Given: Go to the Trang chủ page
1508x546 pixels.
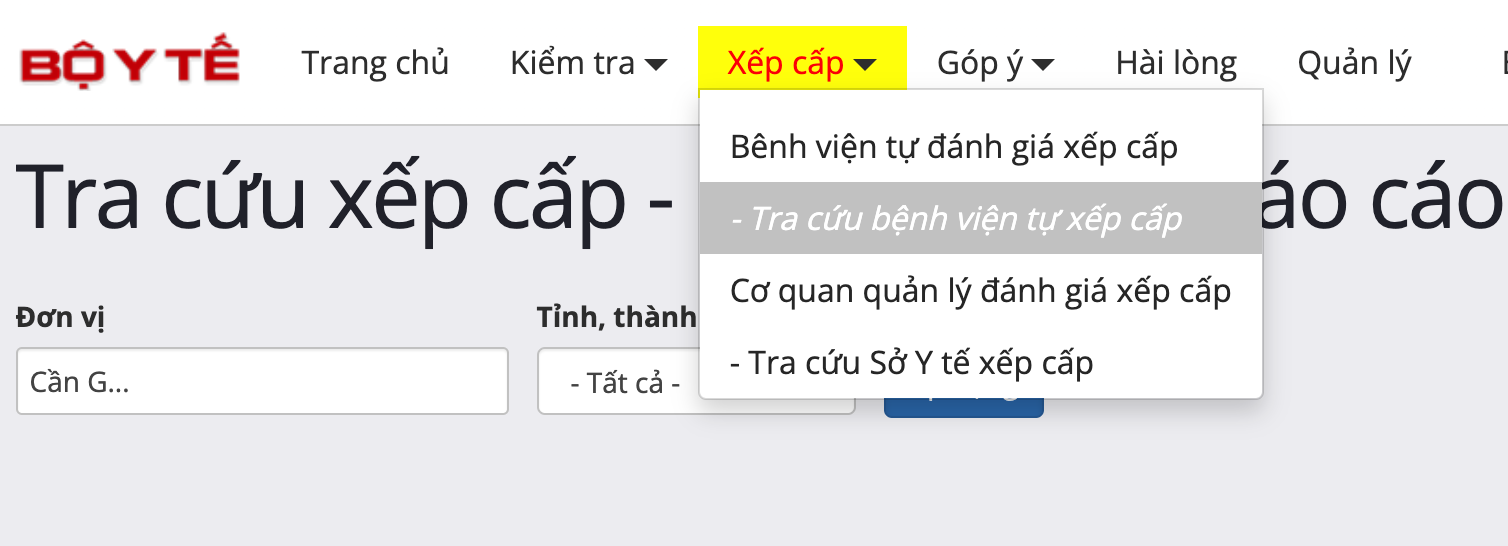Looking at the screenshot, I should tap(375, 64).
